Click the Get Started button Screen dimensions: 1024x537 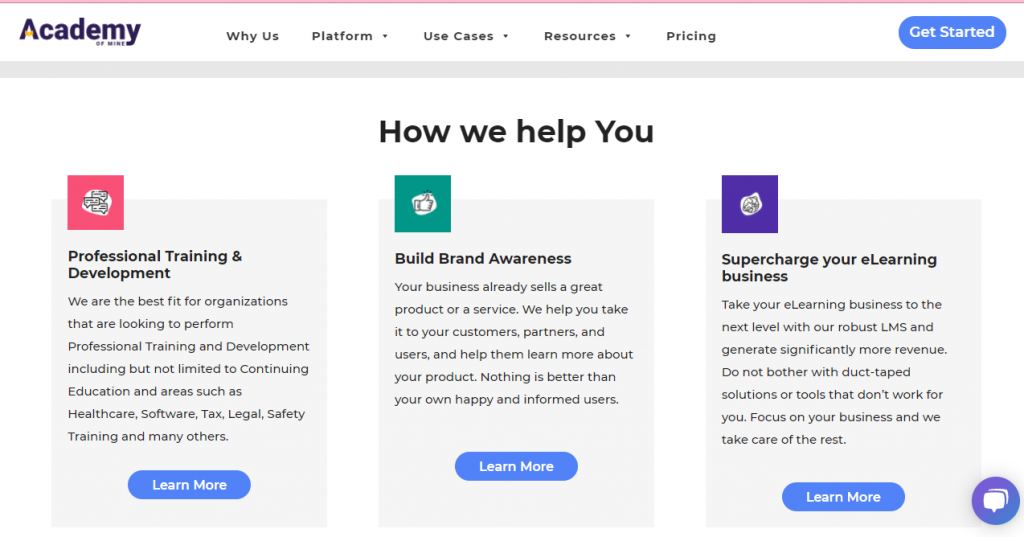pyautogui.click(x=952, y=32)
